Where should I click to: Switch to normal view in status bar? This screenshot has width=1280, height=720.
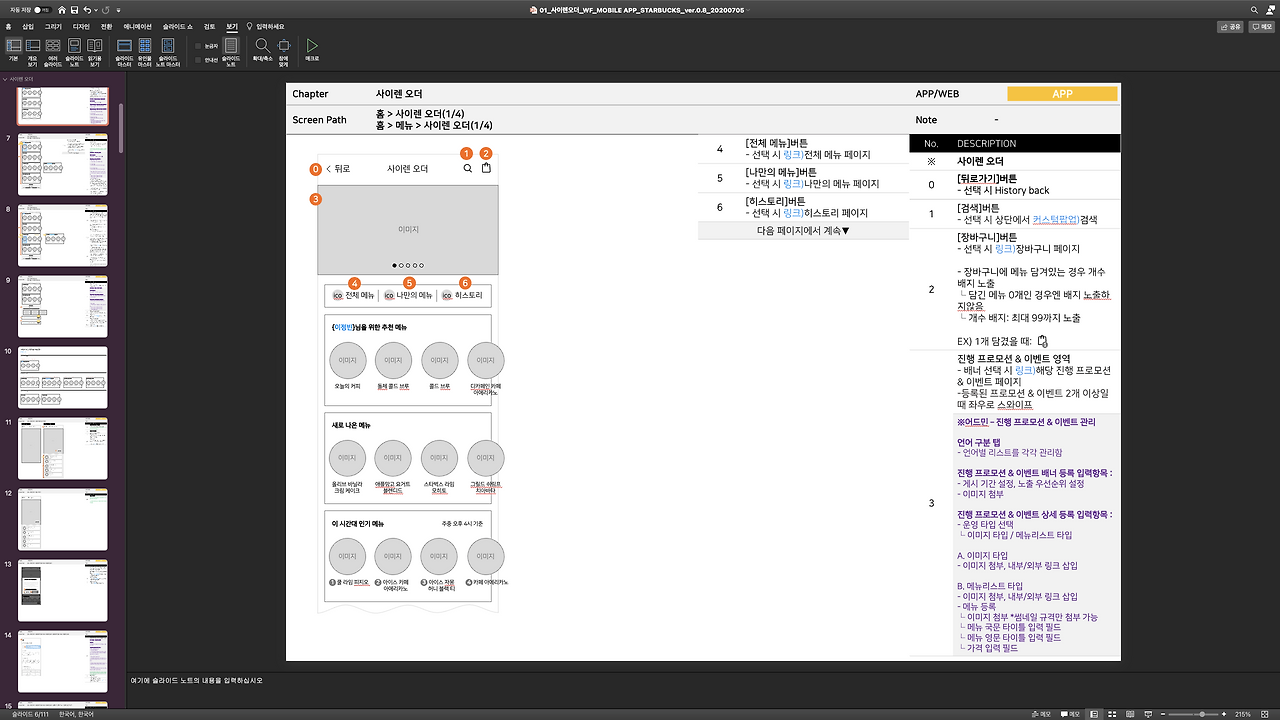[1094, 714]
